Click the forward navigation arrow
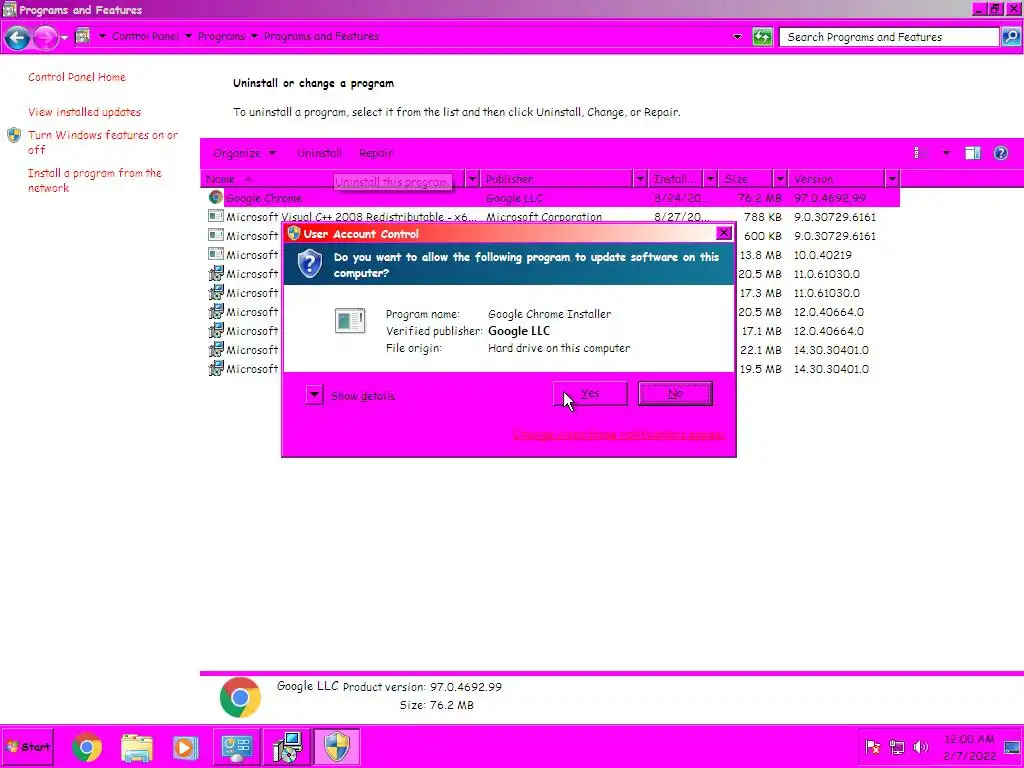Screen dimensions: 1024x768 [x=44, y=37]
